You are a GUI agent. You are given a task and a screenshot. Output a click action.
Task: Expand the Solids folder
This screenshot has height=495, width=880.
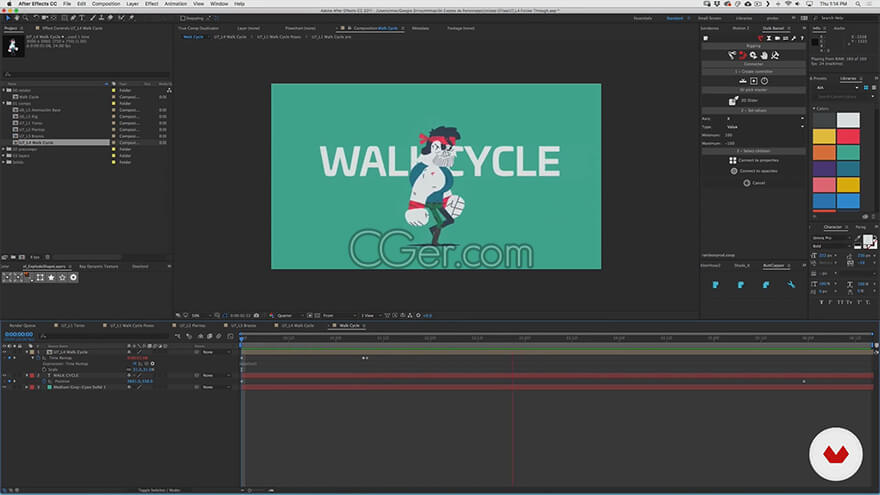coord(3,162)
